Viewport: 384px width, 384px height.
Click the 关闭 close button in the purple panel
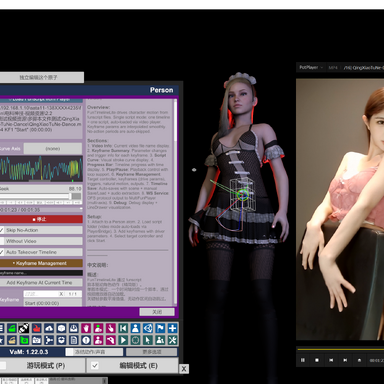tap(157, 312)
